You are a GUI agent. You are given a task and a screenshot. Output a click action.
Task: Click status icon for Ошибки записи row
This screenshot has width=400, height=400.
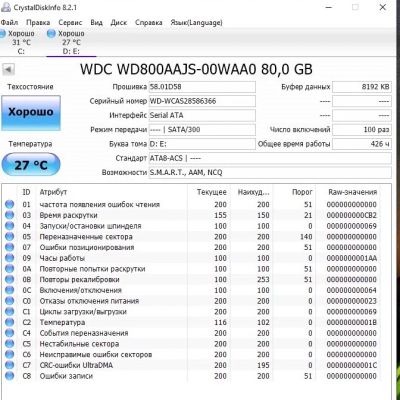point(10,376)
